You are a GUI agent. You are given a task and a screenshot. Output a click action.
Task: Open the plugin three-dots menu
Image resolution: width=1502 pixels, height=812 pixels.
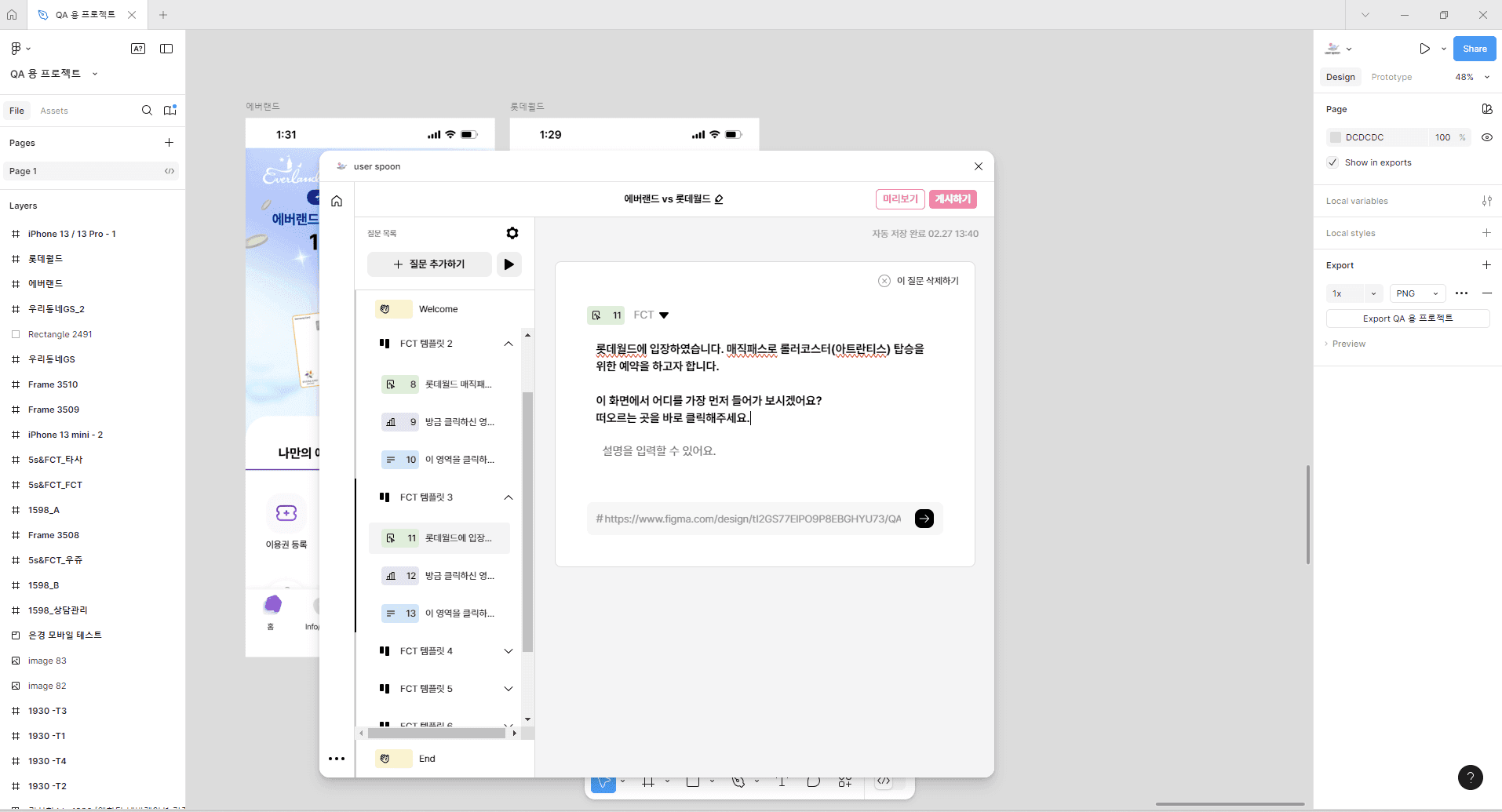(x=337, y=759)
